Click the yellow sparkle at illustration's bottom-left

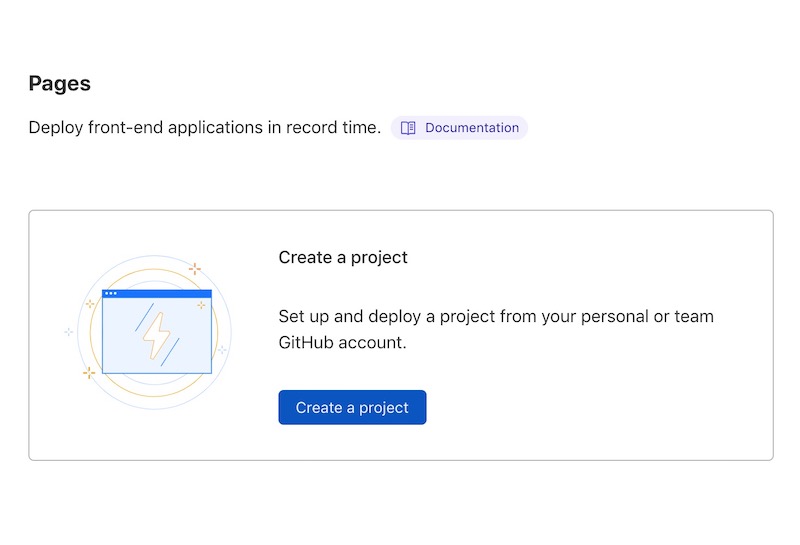point(89,373)
